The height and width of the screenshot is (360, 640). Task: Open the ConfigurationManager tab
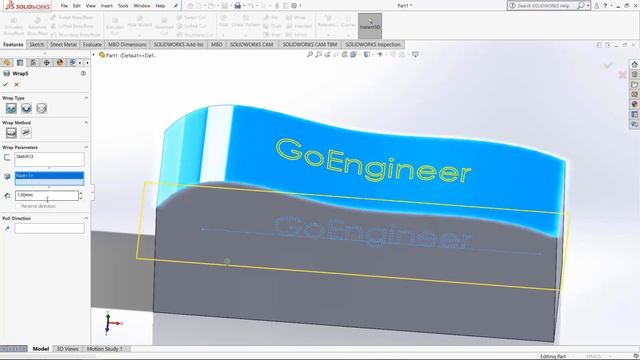(33, 62)
